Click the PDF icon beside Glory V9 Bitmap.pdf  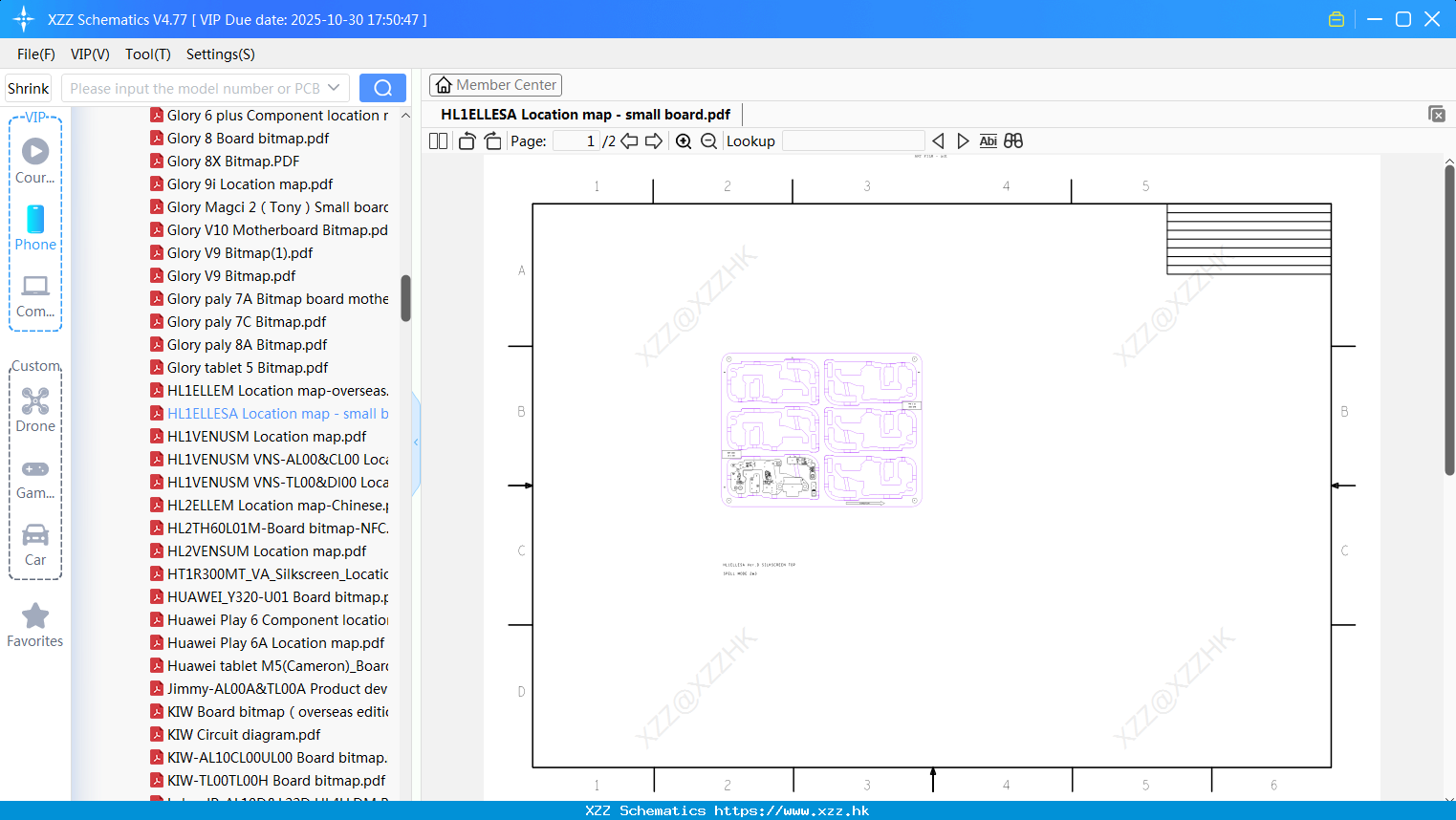pyautogui.click(x=157, y=276)
